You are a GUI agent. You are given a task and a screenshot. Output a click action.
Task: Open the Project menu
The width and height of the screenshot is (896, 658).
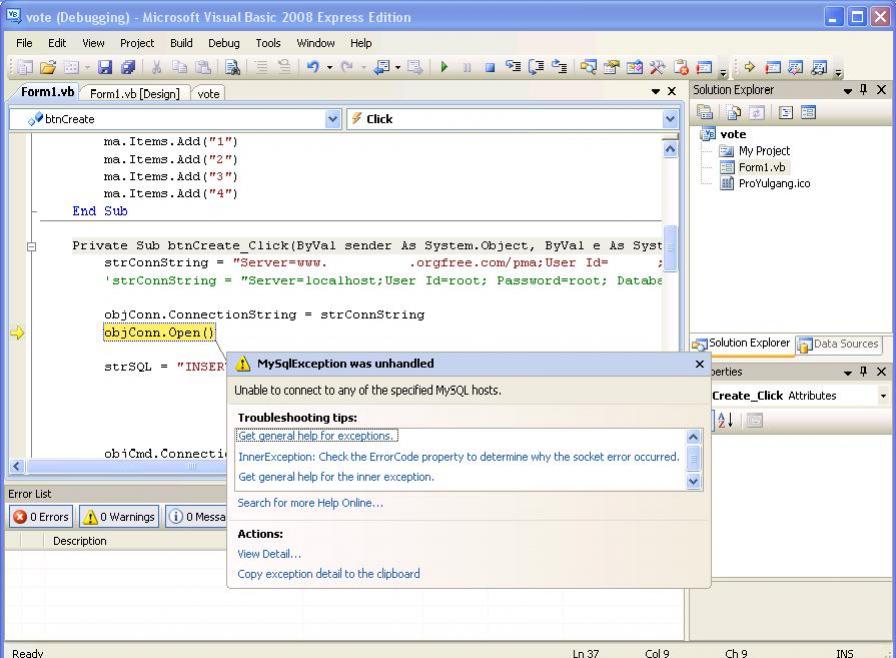pyautogui.click(x=137, y=43)
